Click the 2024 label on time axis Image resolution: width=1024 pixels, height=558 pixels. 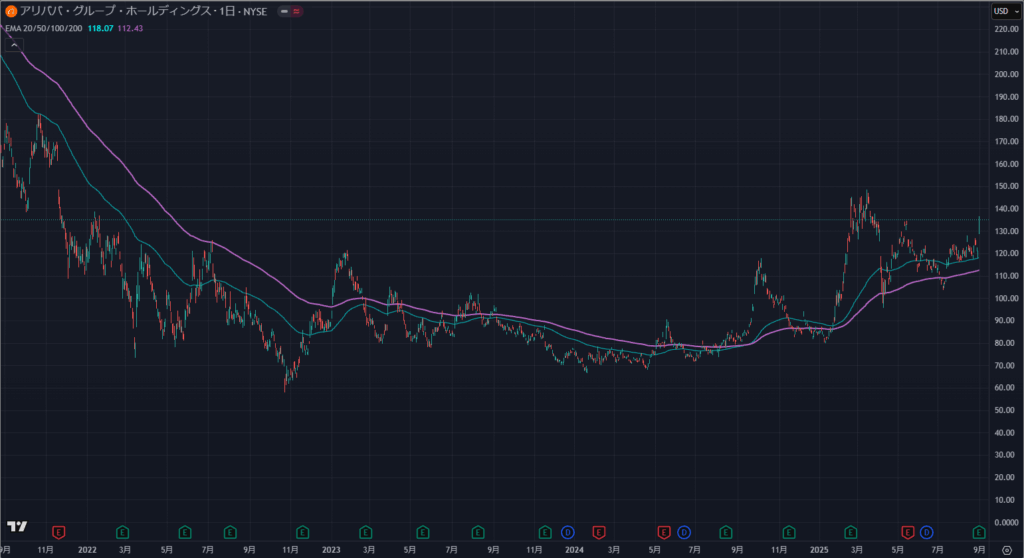pyautogui.click(x=575, y=550)
